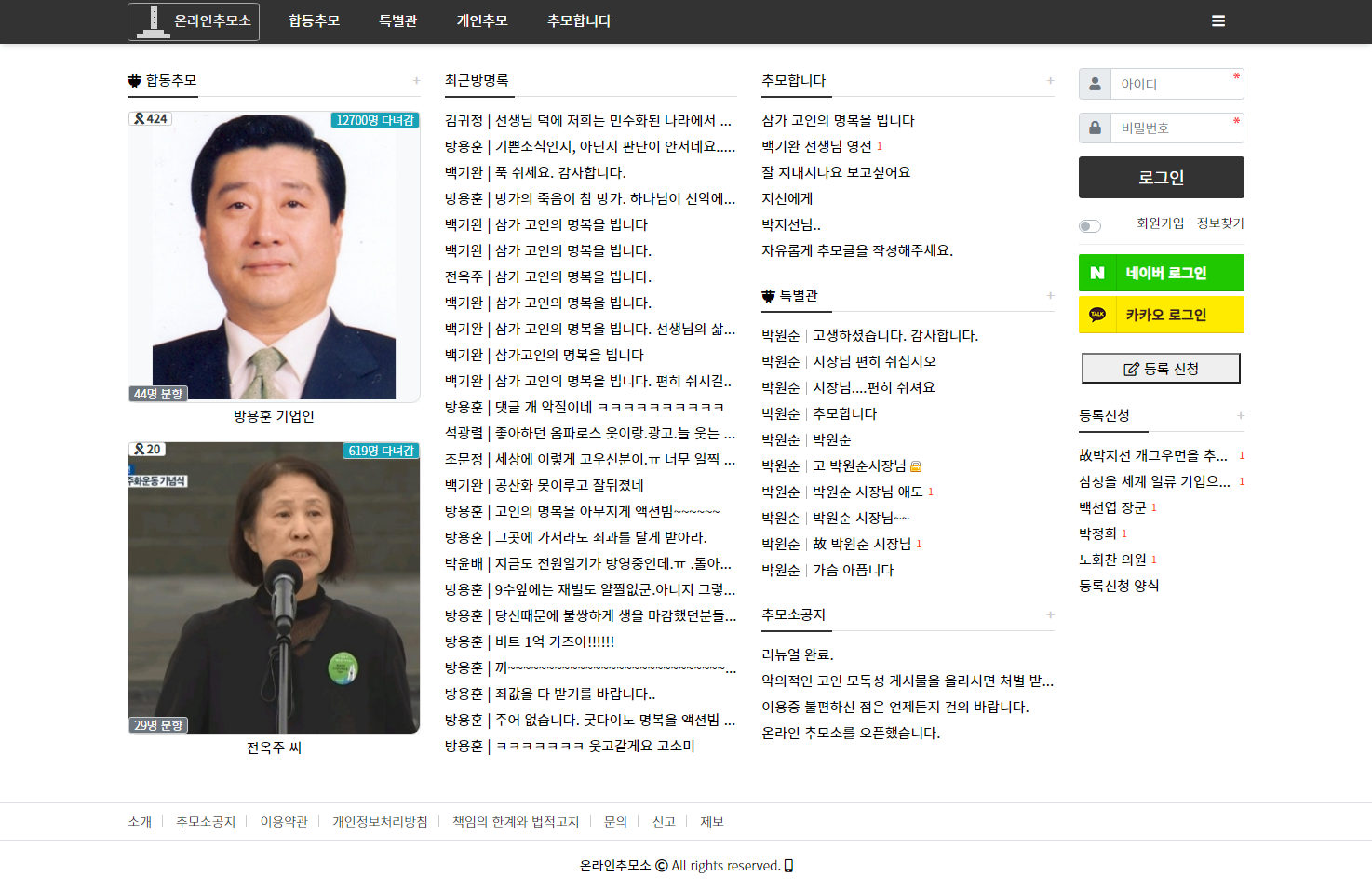Open the notice 리뉴얼 완료.
The width and height of the screenshot is (1372, 890).
[x=798, y=655]
